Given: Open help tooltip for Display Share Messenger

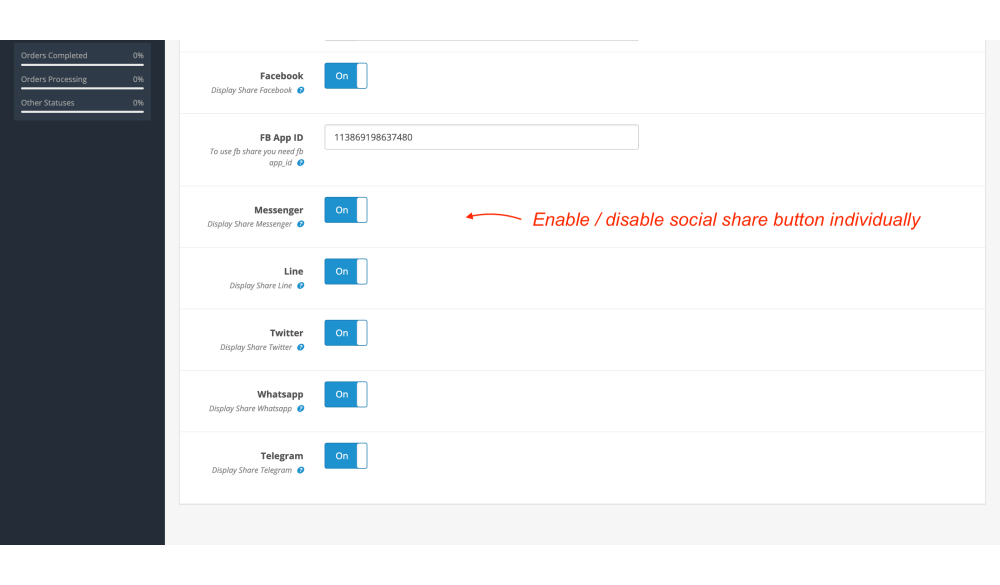Looking at the screenshot, I should (300, 225).
